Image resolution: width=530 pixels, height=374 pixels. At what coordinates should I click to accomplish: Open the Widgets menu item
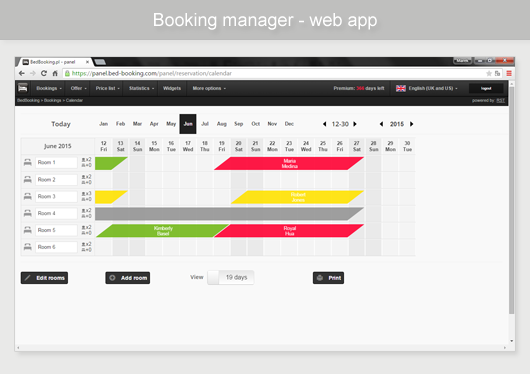tap(172, 88)
